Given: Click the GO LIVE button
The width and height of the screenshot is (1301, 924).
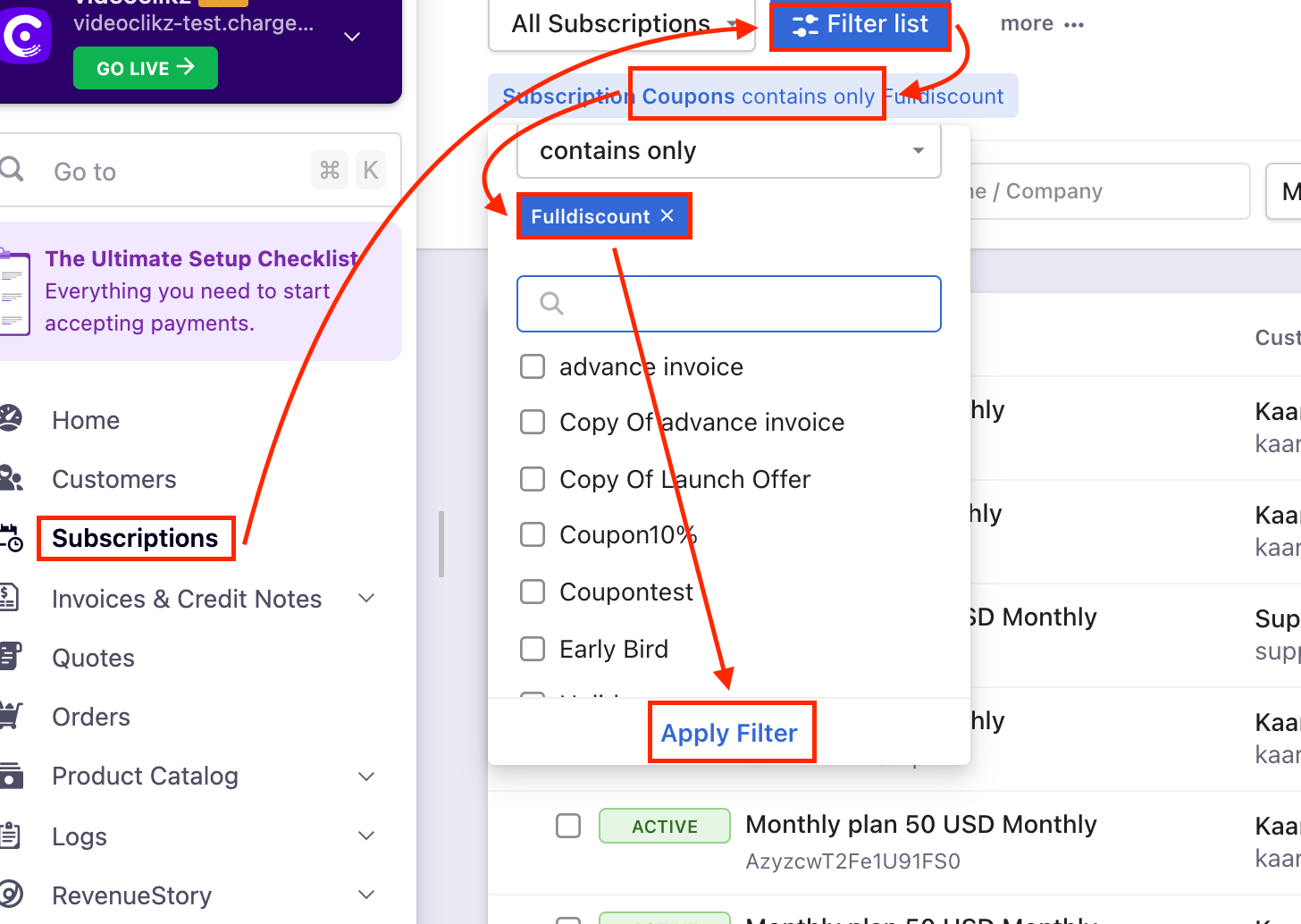Looking at the screenshot, I should (145, 68).
